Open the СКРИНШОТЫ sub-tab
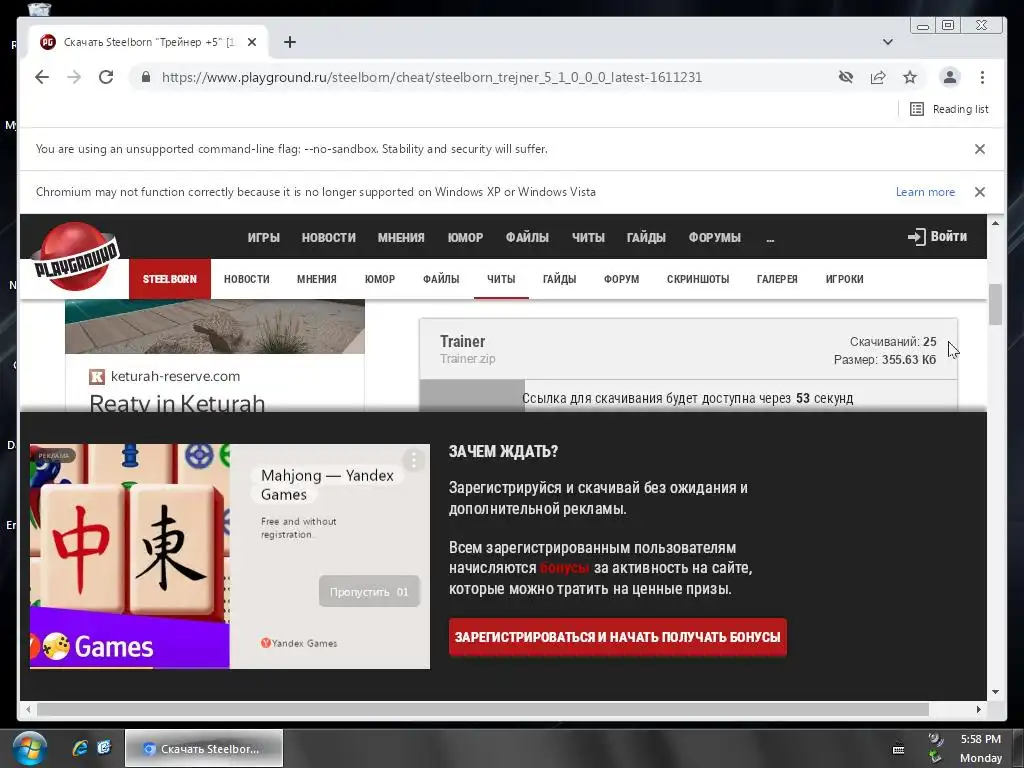 [698, 279]
